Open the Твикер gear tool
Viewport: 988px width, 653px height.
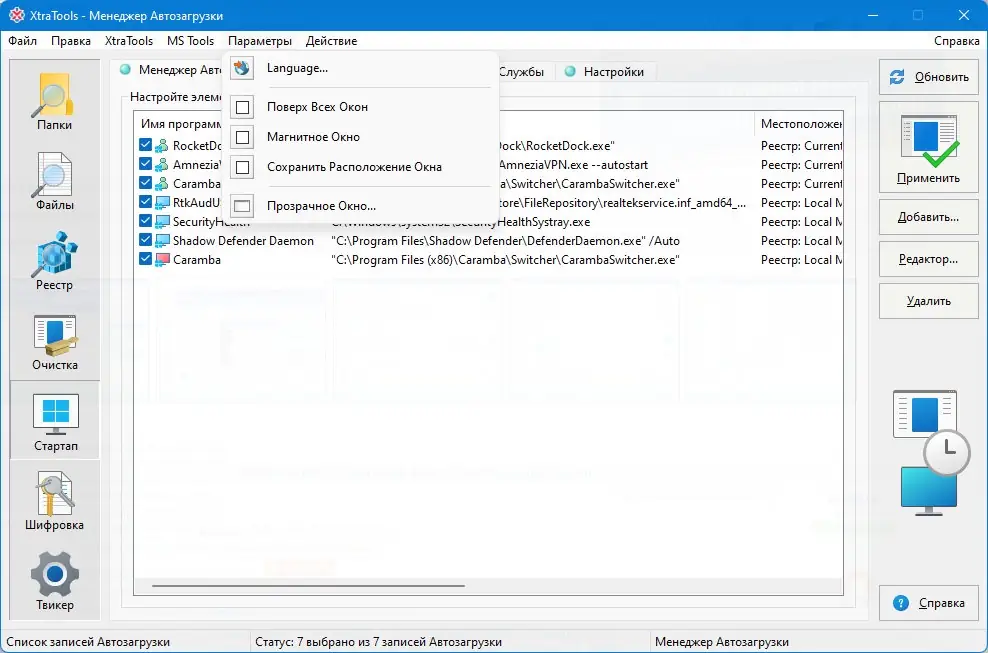(55, 581)
